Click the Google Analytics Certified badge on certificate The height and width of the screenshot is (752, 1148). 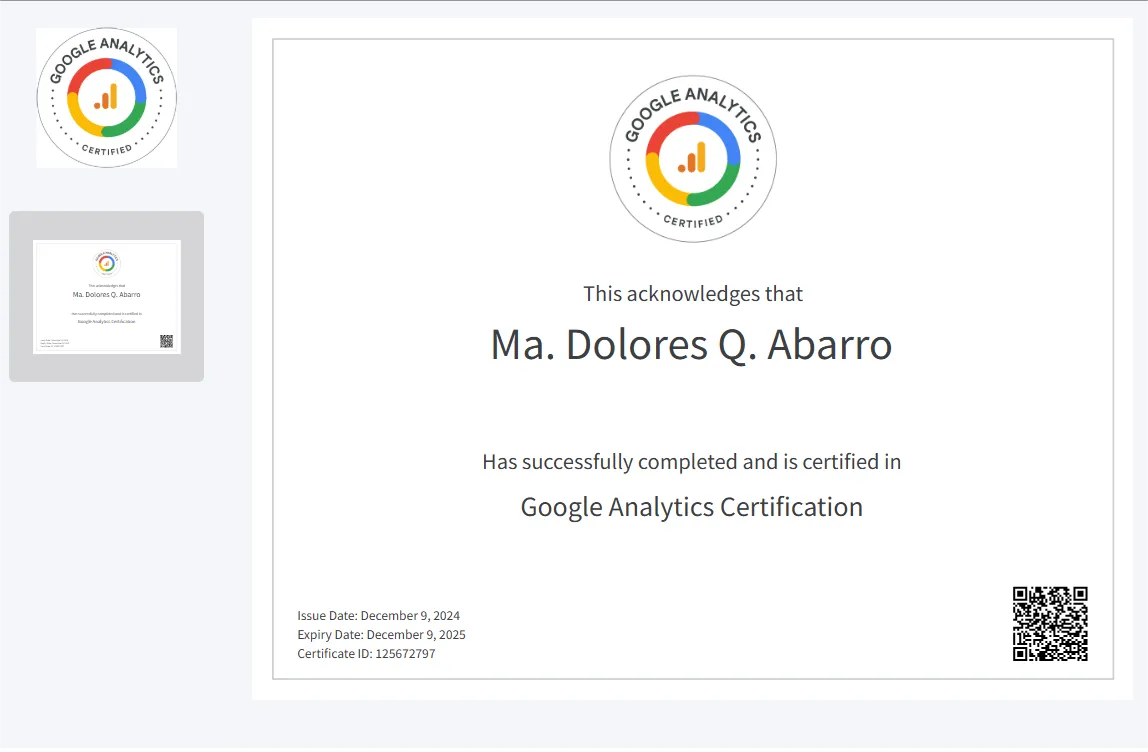693,159
